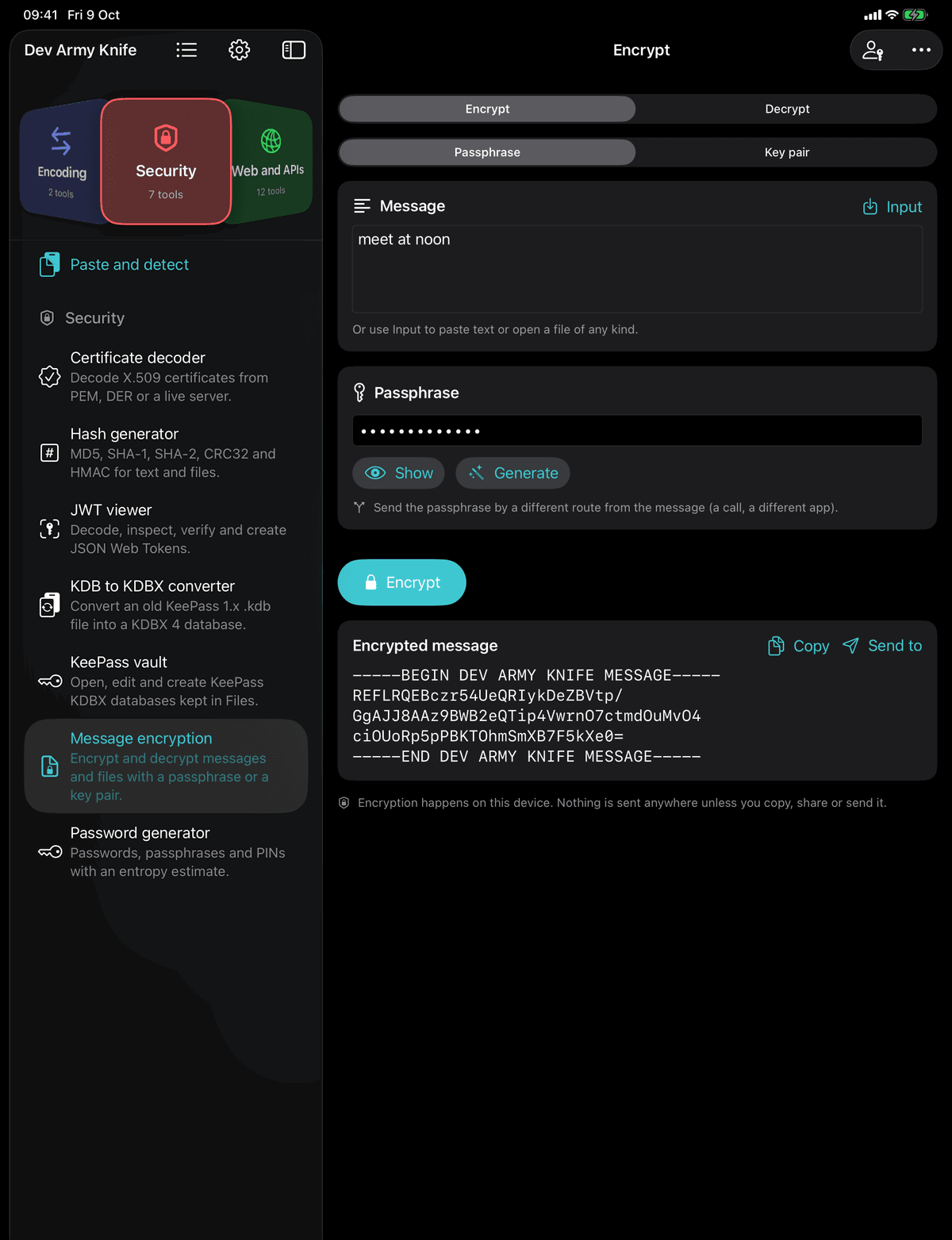
Task: Click the Message text area
Action: click(637, 269)
